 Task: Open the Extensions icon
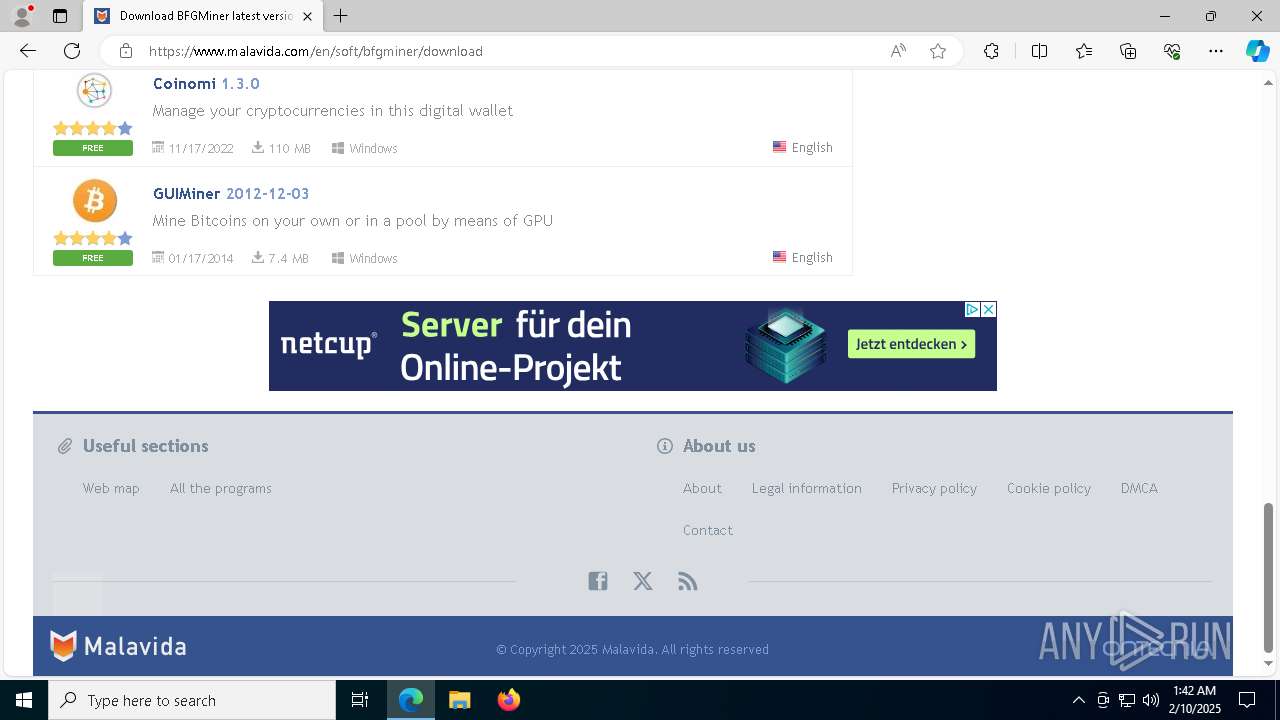click(991, 51)
